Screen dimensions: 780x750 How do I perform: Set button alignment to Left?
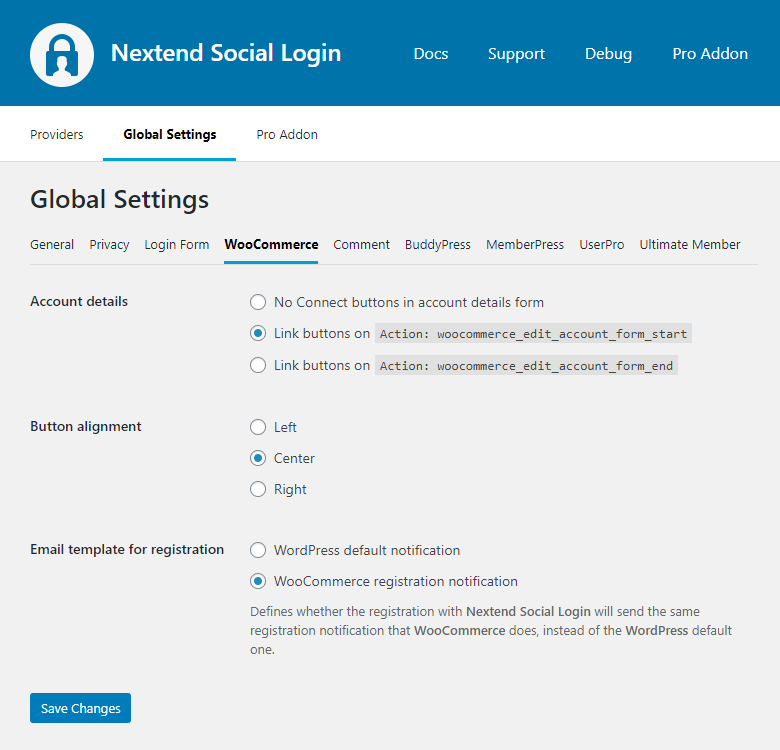pos(258,427)
